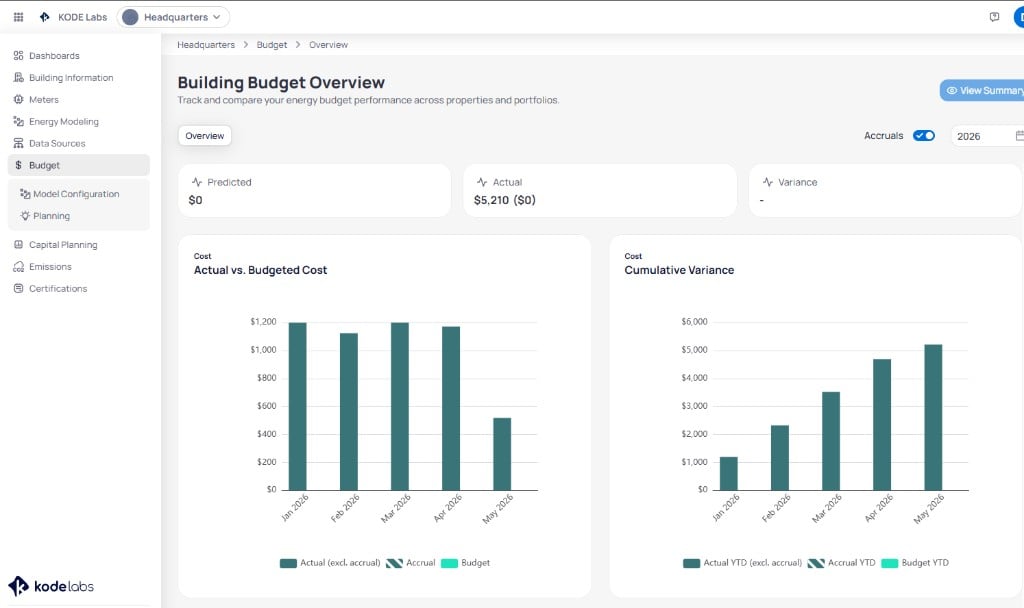The width and height of the screenshot is (1024, 608).
Task: Open Dashboards from sidebar icon
Action: [18, 56]
